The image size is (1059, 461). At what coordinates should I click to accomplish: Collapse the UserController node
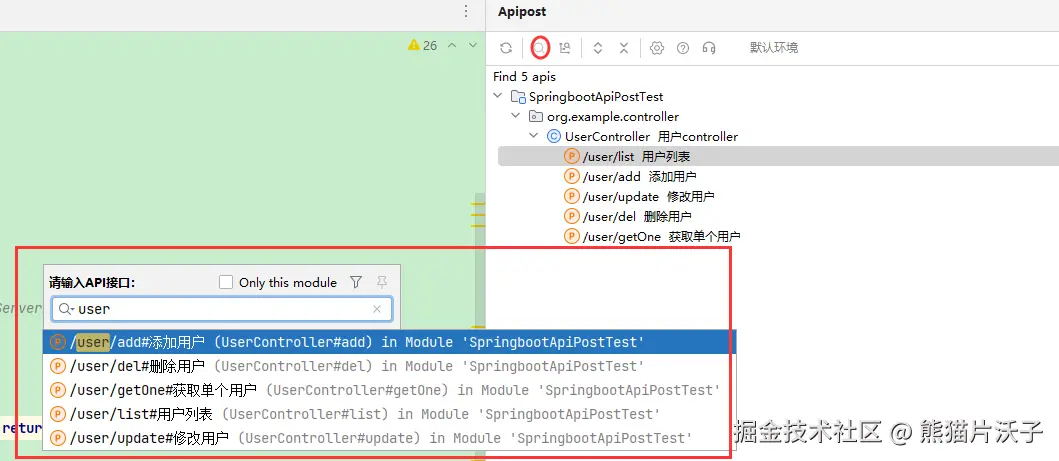coord(534,136)
